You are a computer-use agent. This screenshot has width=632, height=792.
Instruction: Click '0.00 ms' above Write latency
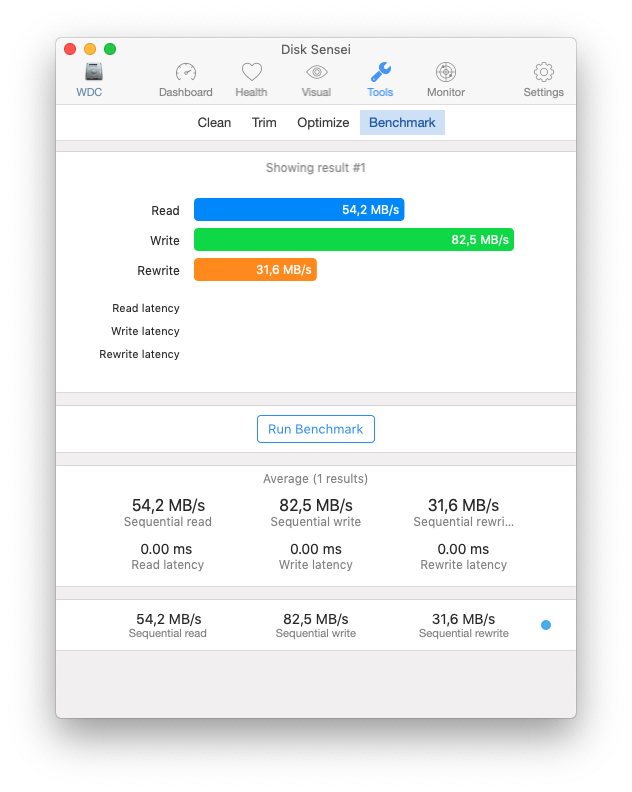(x=316, y=549)
